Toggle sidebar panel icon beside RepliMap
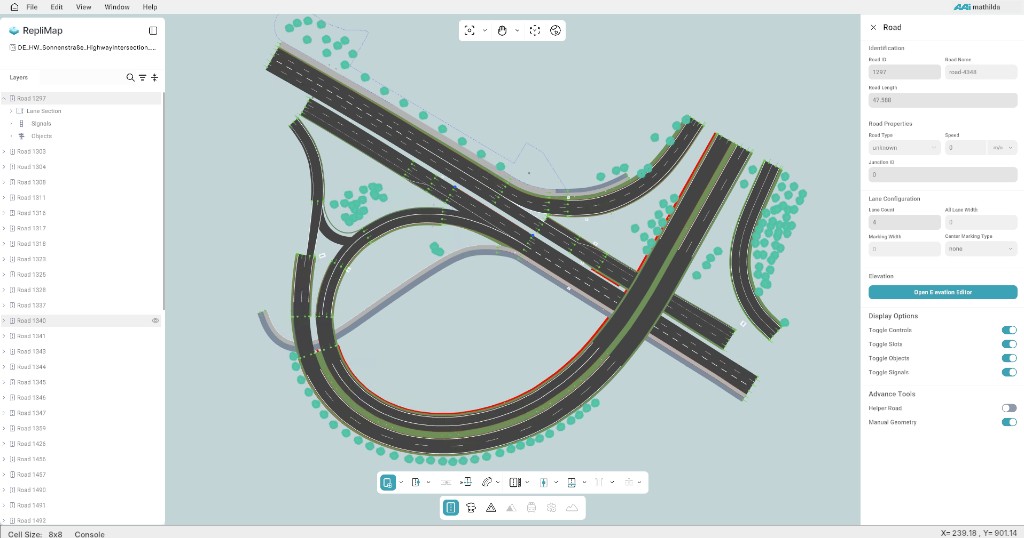Viewport: 1024px width, 538px height. point(153,31)
